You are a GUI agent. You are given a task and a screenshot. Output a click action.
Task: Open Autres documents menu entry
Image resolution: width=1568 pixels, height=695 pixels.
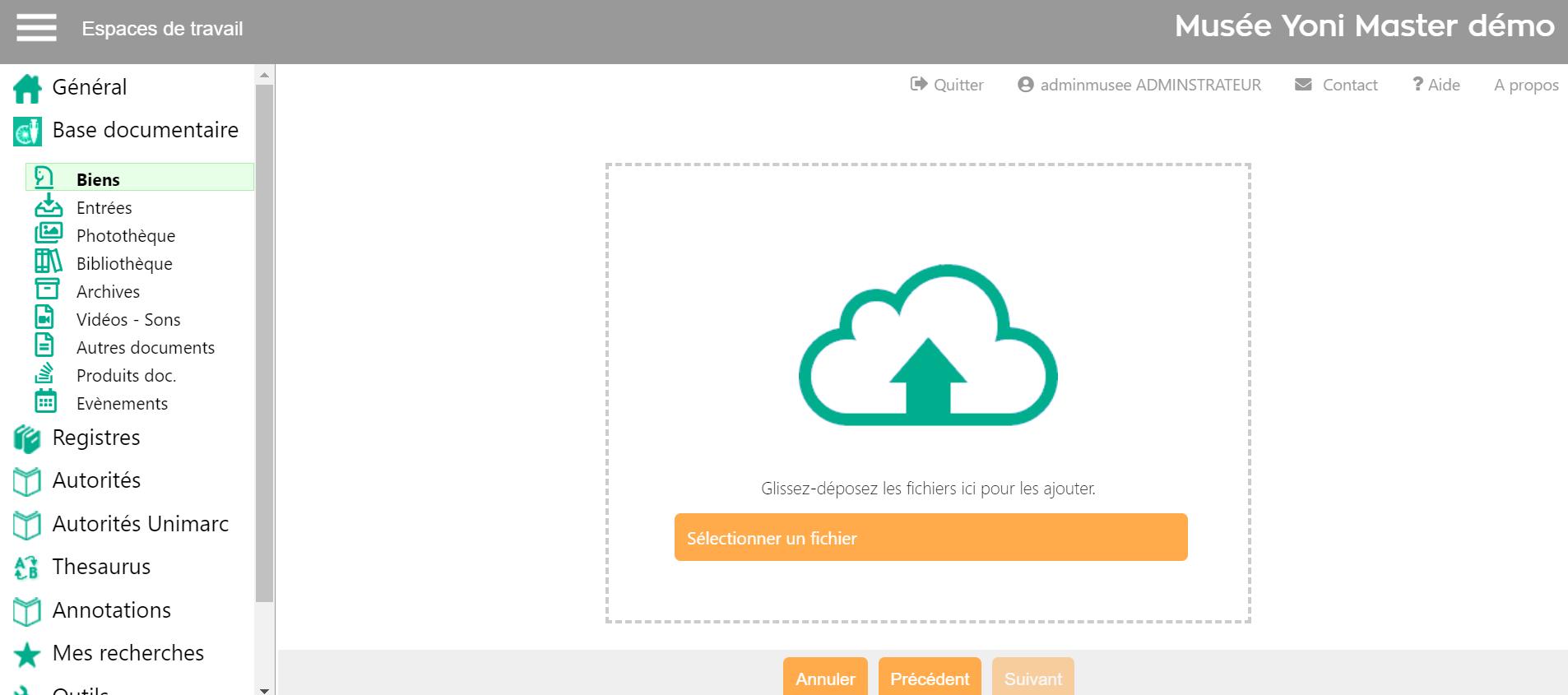coord(145,348)
